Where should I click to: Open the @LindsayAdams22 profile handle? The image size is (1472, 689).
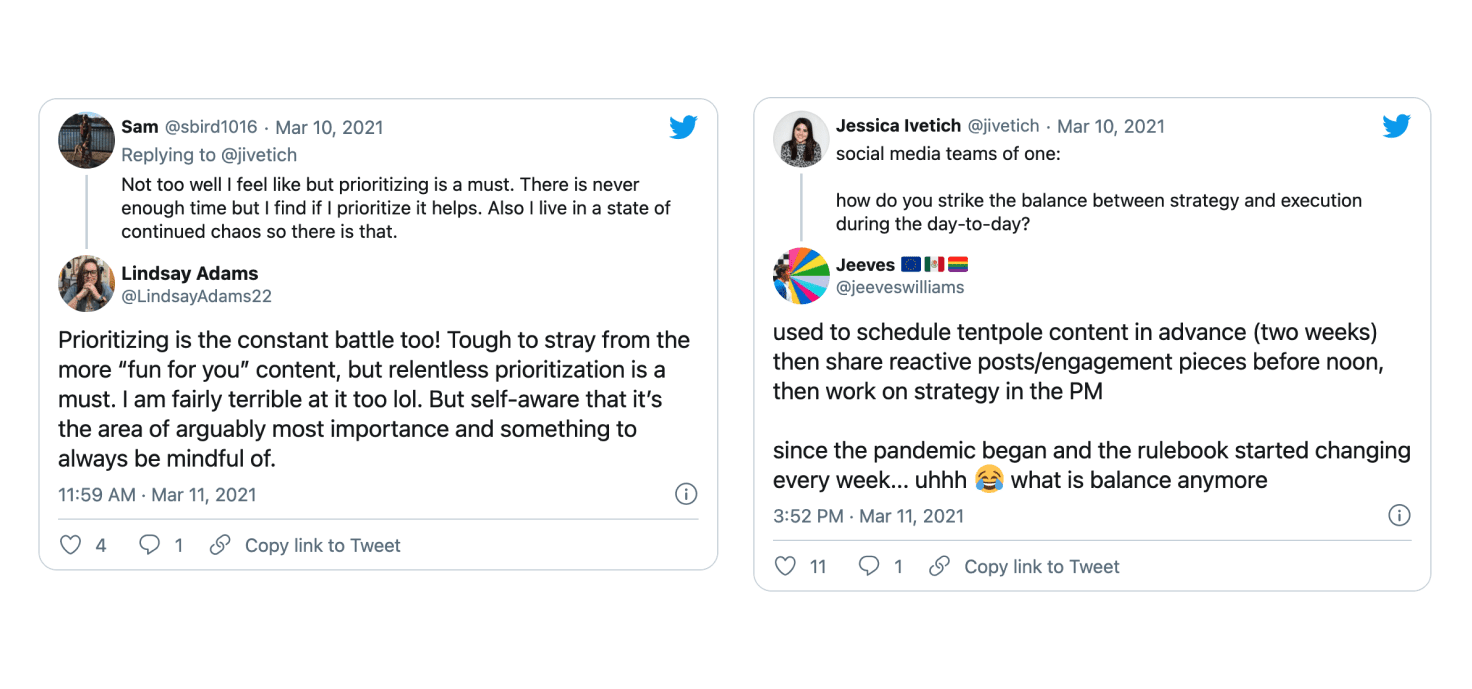pyautogui.click(x=196, y=296)
